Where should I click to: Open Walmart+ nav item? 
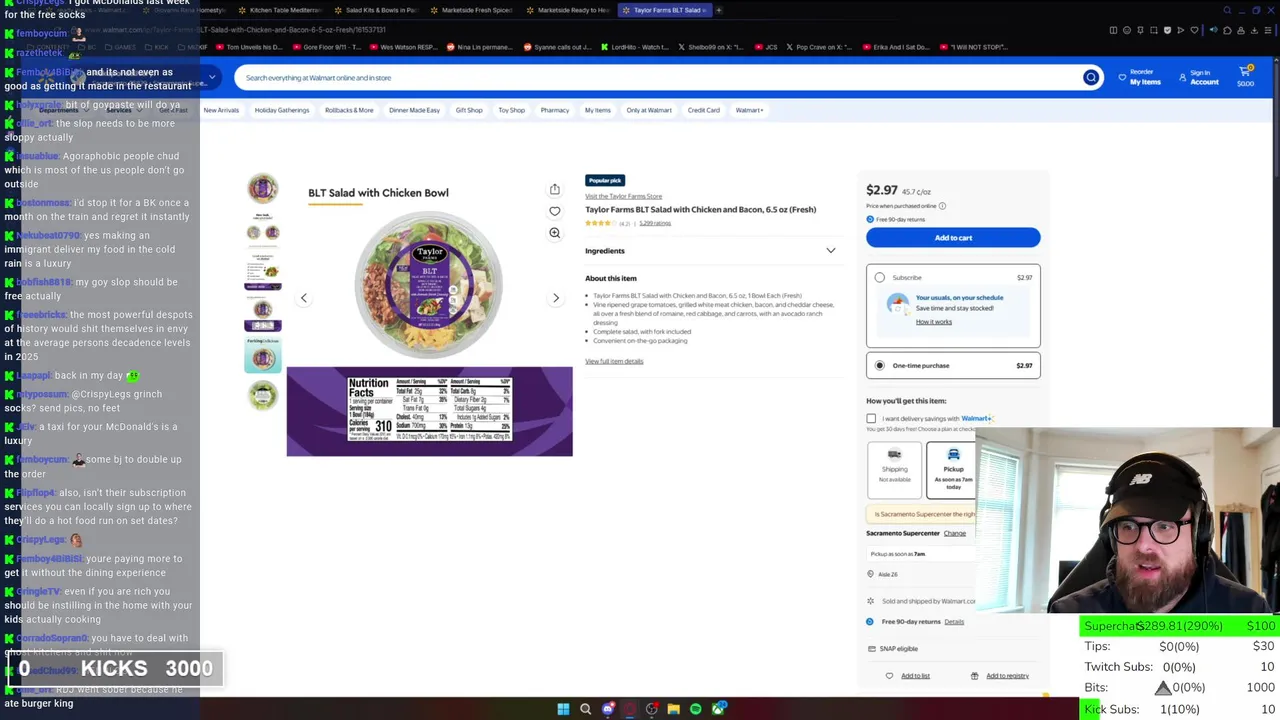(749, 110)
